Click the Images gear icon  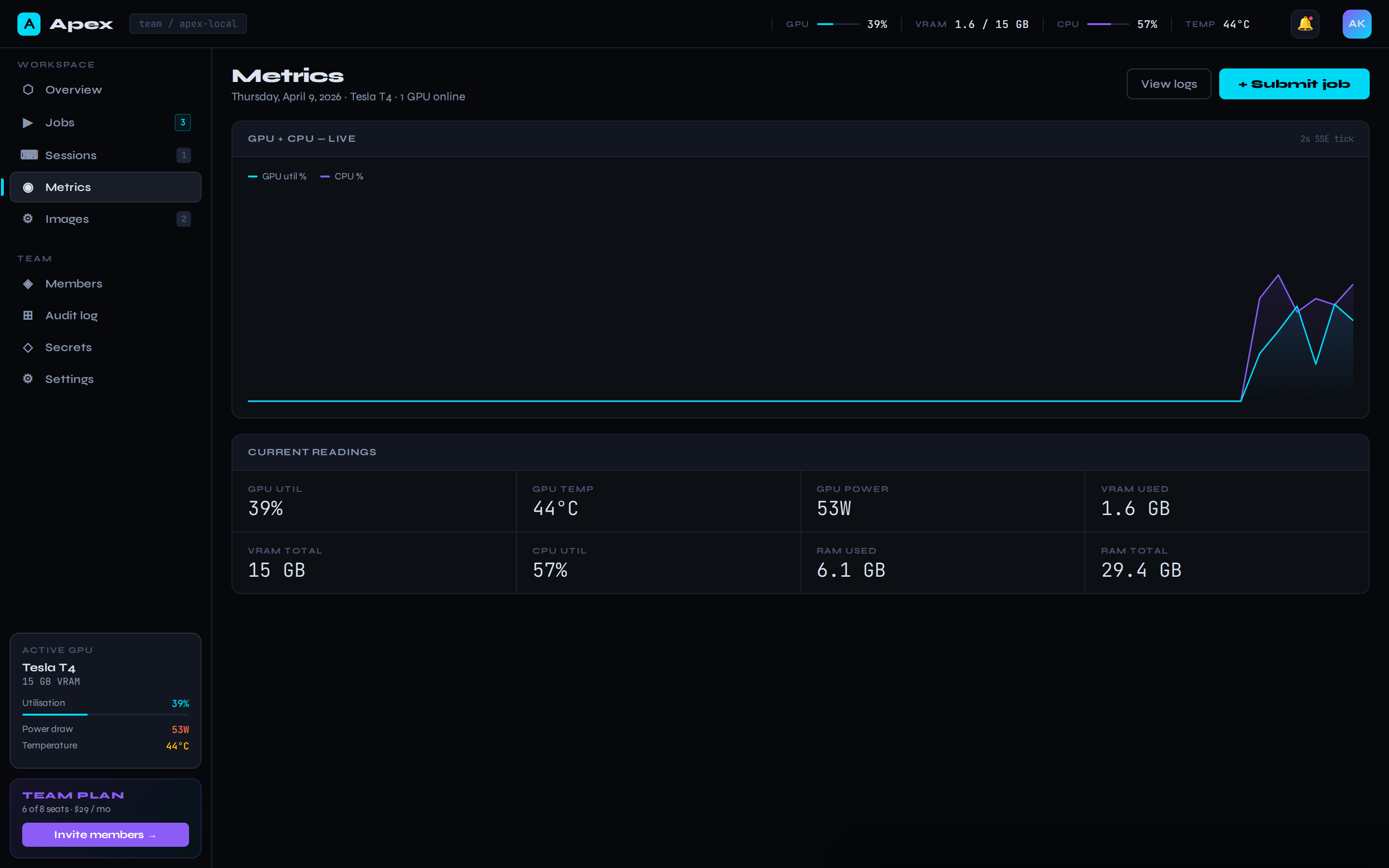(27, 218)
